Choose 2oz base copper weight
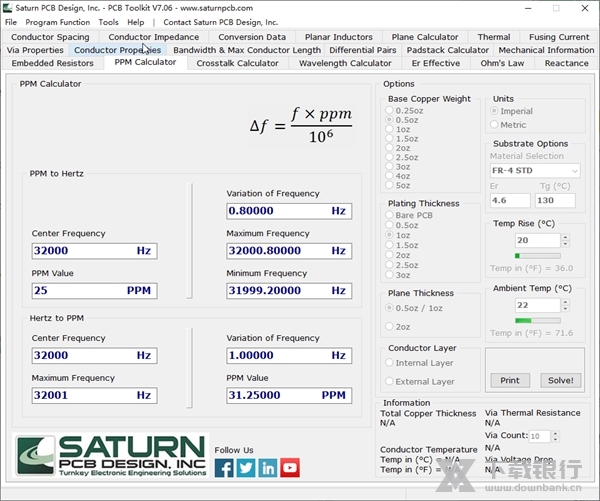Image resolution: width=600 pixels, height=501 pixels. point(389,148)
